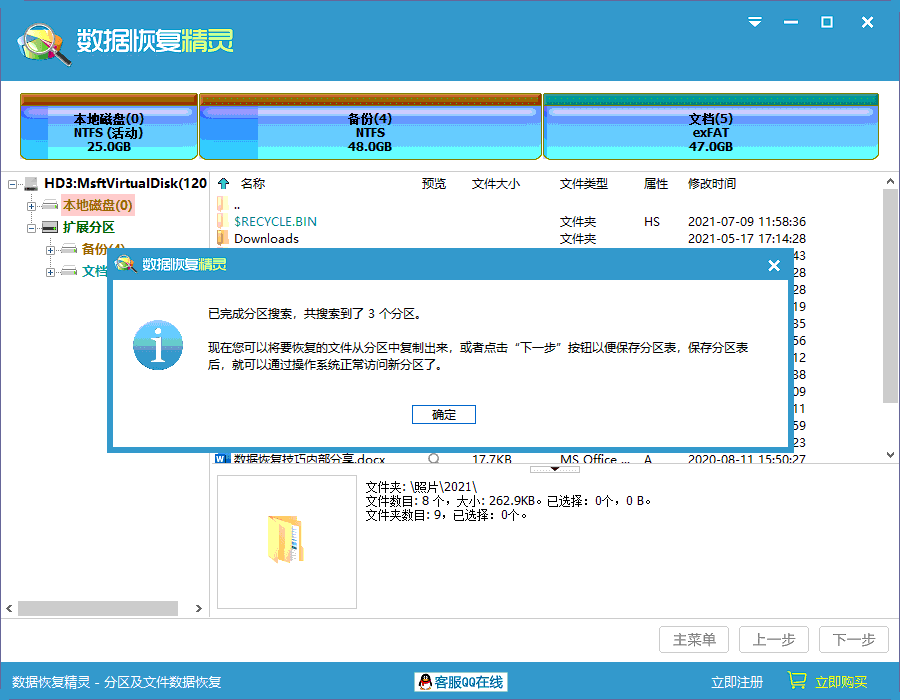Expand the 备份(4) tree node

coord(49,248)
